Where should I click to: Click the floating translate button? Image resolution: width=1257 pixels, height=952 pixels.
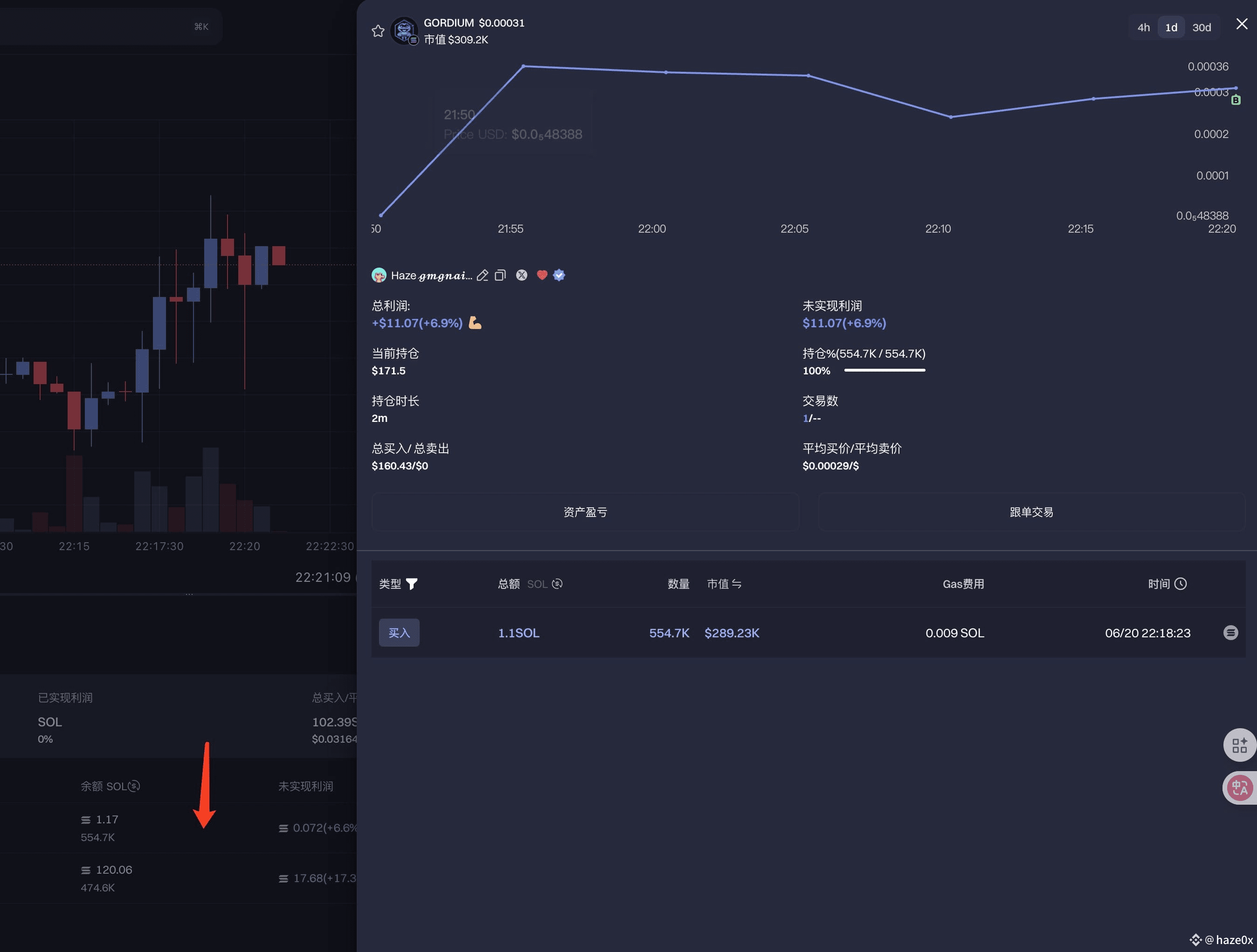click(1239, 788)
